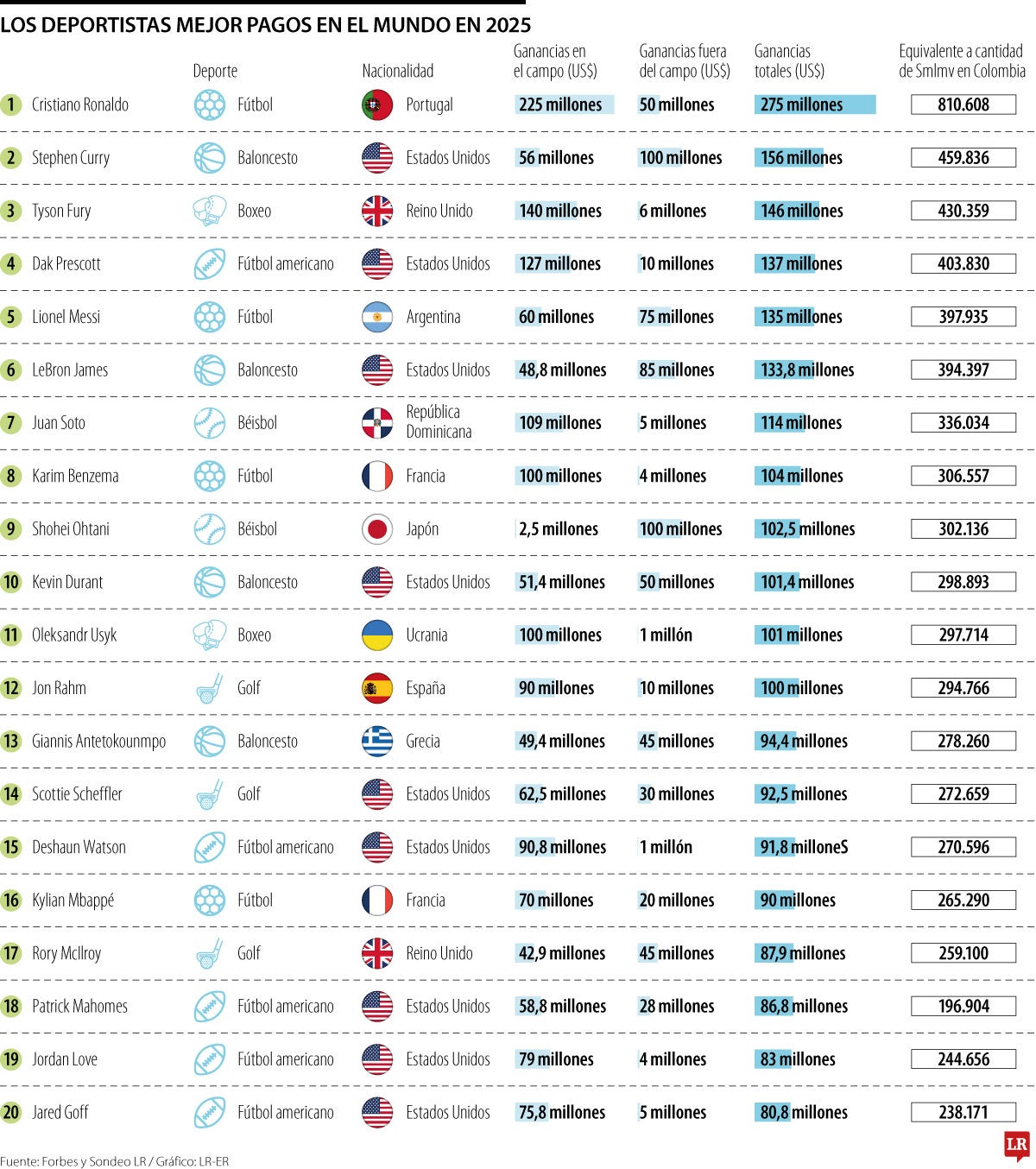Image resolution: width=1036 pixels, height=1169 pixels.
Task: Select the baseball icon in Juan Soto's row
Action: [x=209, y=423]
